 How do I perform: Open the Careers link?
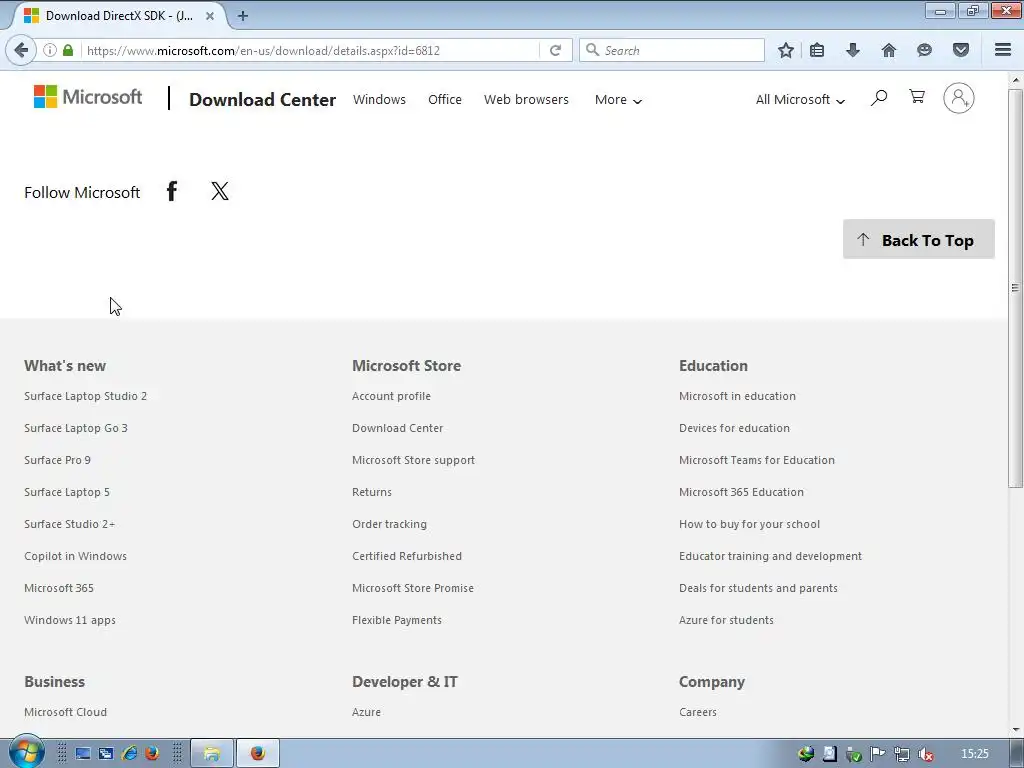click(x=698, y=712)
